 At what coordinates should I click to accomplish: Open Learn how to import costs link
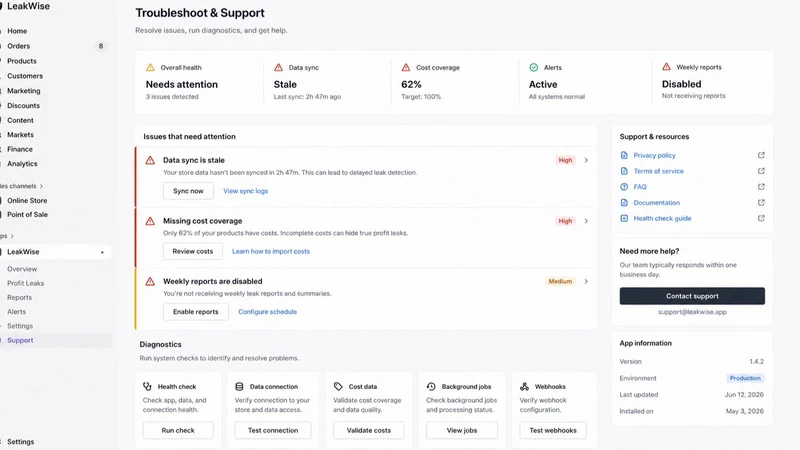pyautogui.click(x=271, y=252)
